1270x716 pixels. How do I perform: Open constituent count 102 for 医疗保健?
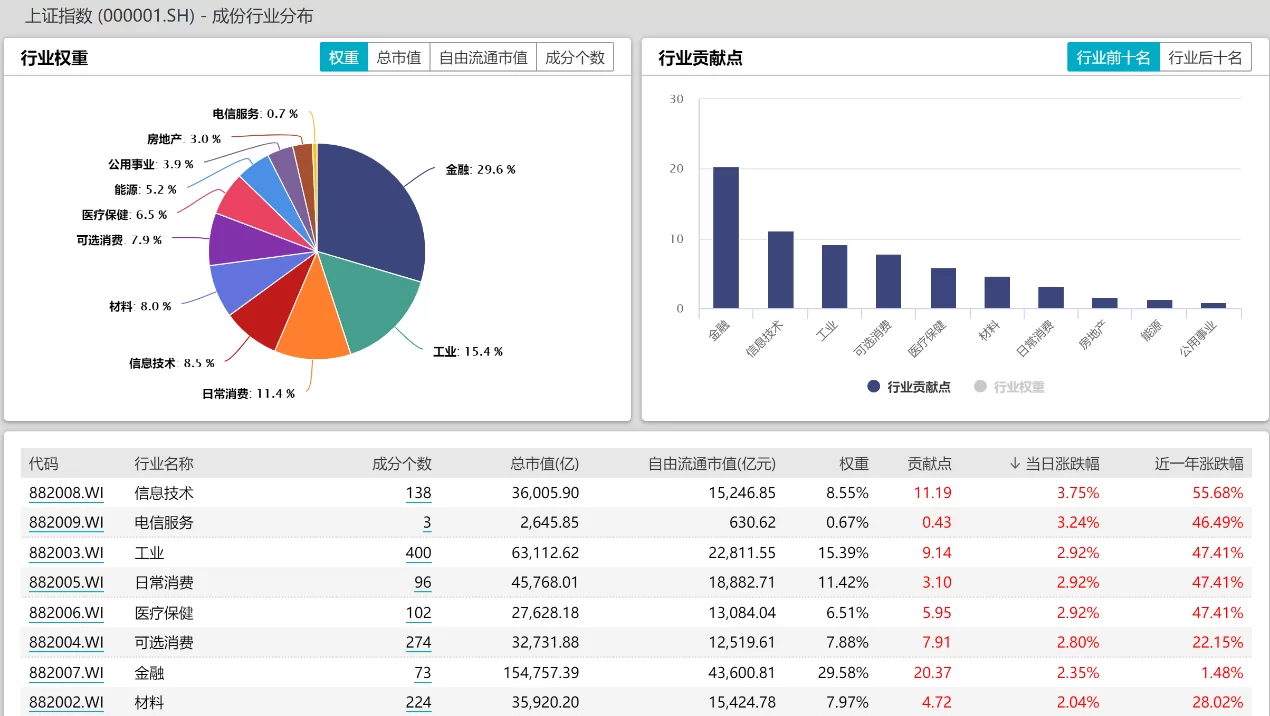tap(418, 613)
